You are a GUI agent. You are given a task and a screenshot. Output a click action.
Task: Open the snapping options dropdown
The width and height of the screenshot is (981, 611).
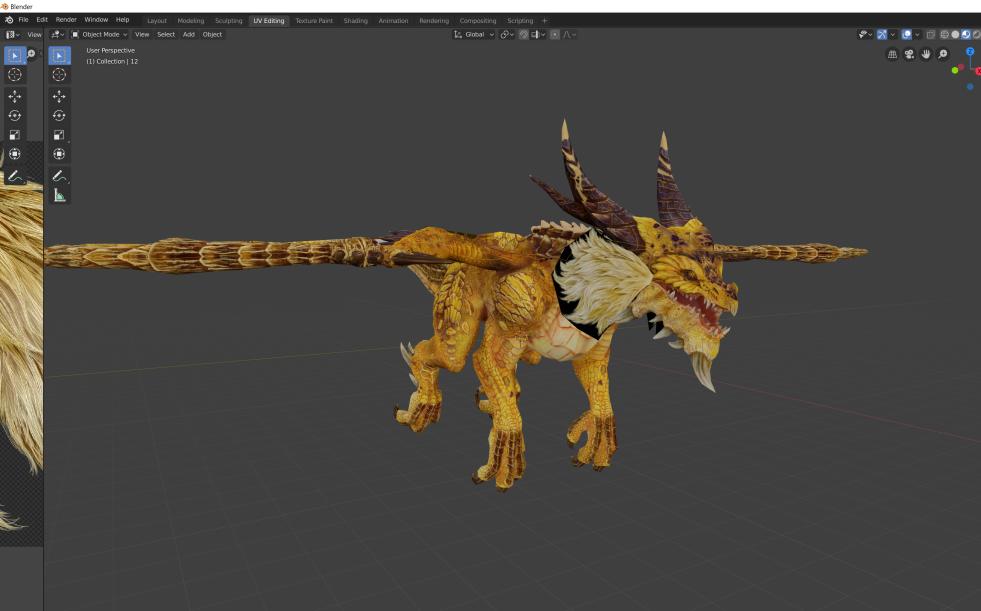539,35
